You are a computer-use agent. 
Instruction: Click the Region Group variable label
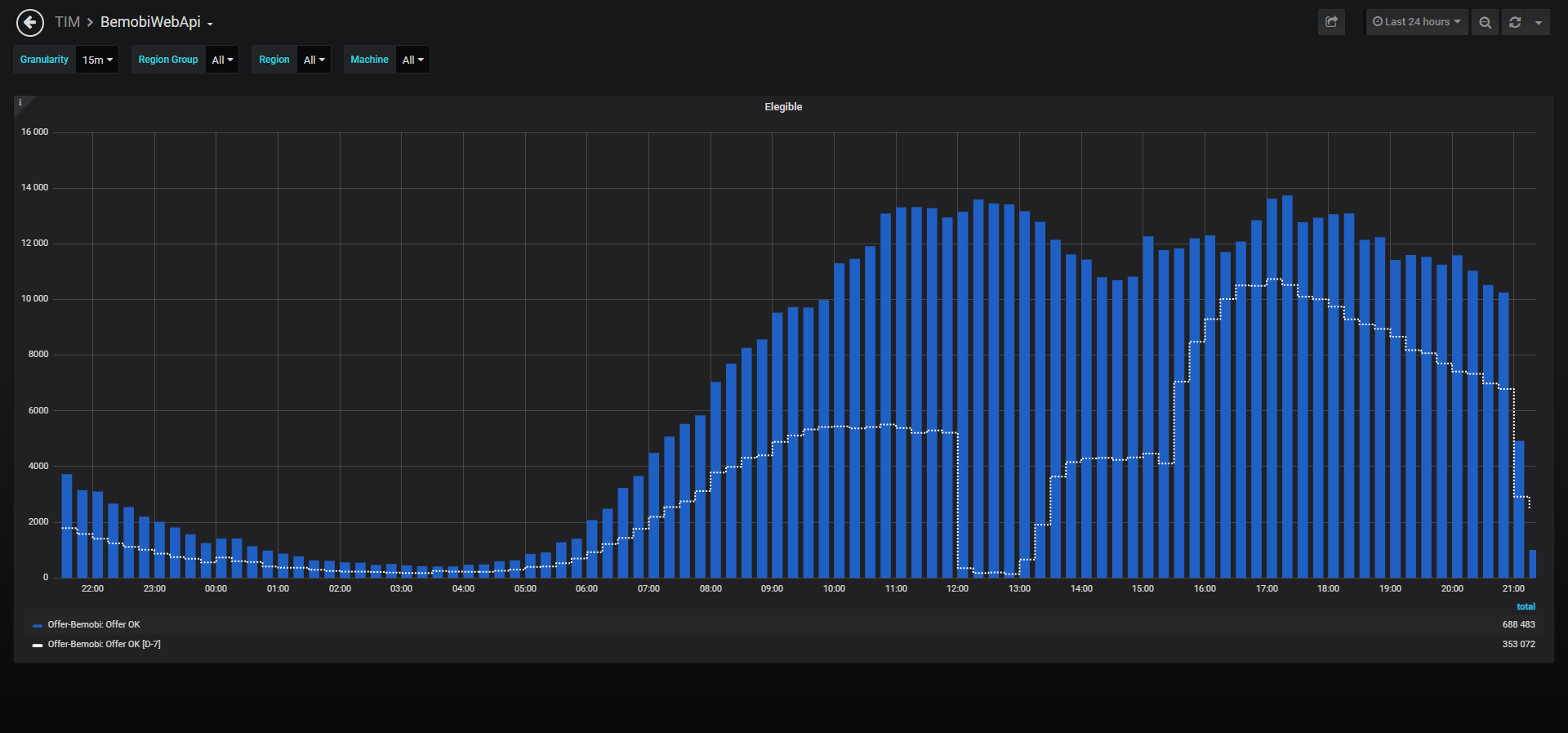tap(168, 60)
